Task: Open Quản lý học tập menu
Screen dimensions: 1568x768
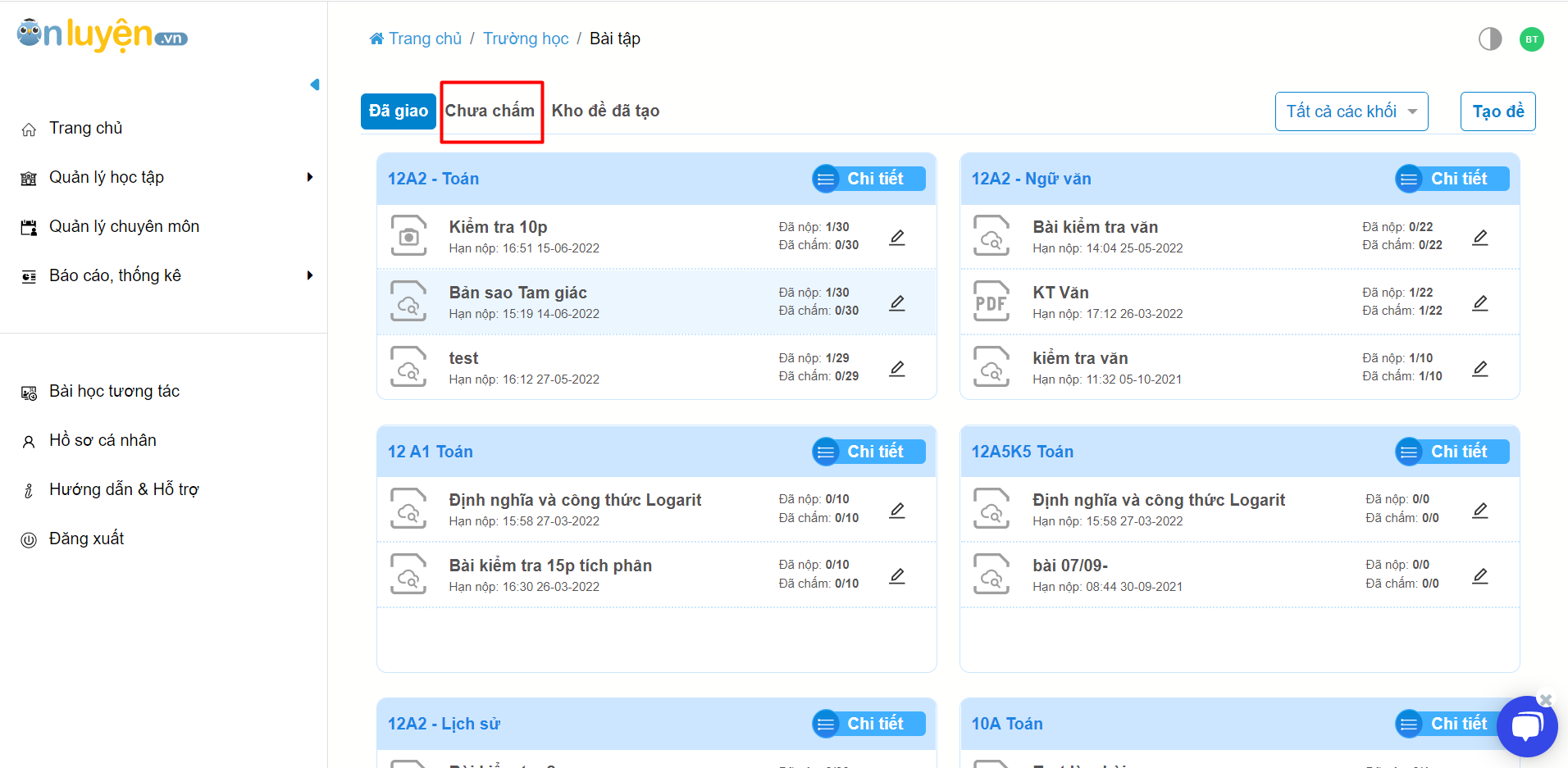Action: click(107, 177)
